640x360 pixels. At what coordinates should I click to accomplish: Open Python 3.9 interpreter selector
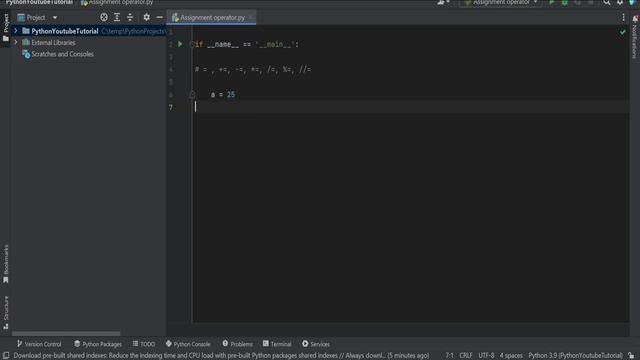pyautogui.click(x=576, y=356)
